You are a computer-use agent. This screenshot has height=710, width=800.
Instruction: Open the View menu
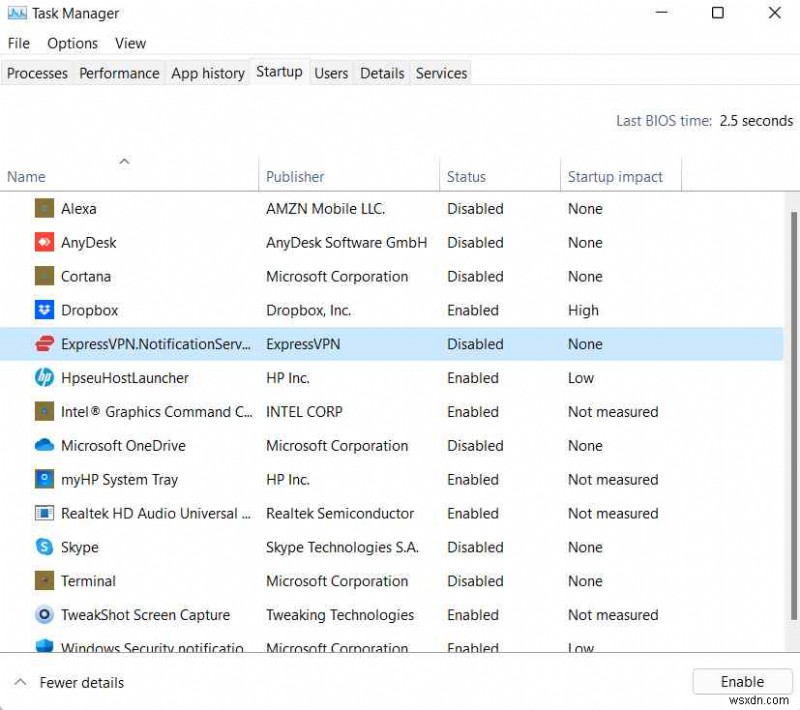(130, 43)
